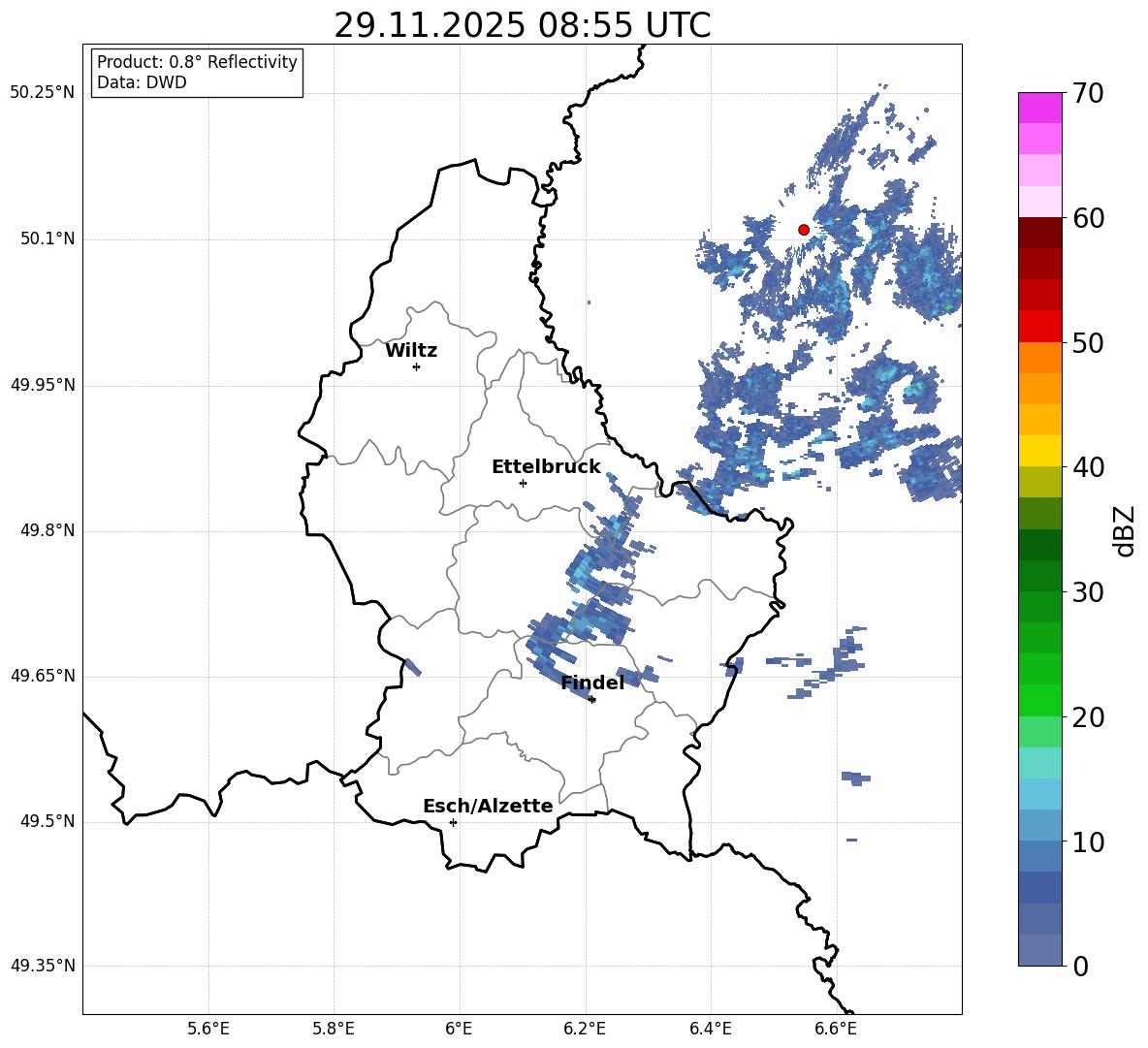This screenshot has height=1048, width=1148.
Task: Click the 'Data: DWD' text
Action: pyautogui.click(x=142, y=82)
